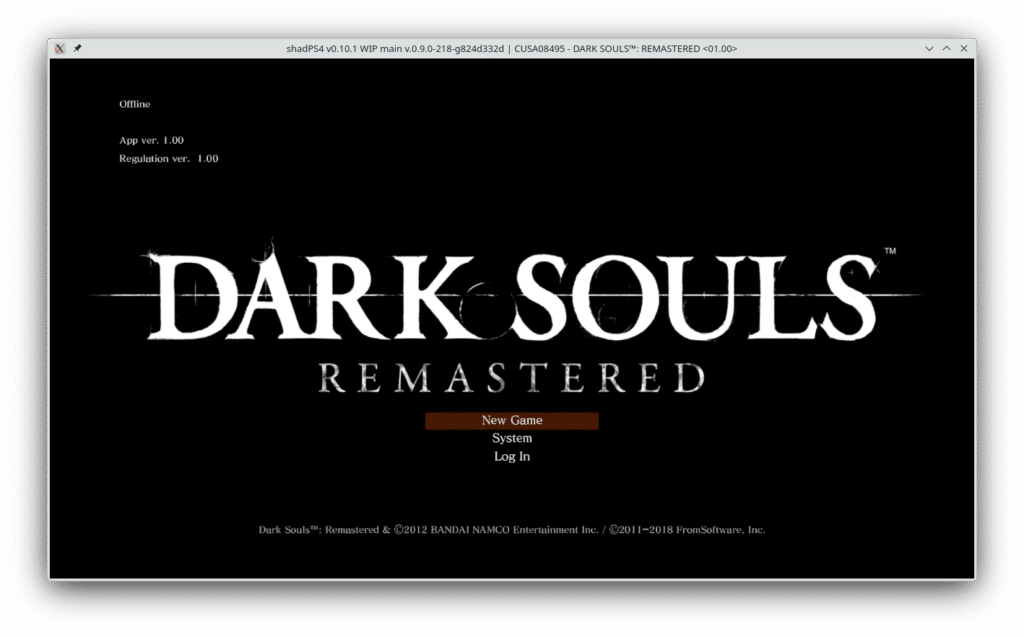Click the Offline status text
This screenshot has height=637, width=1024.
[x=135, y=104]
